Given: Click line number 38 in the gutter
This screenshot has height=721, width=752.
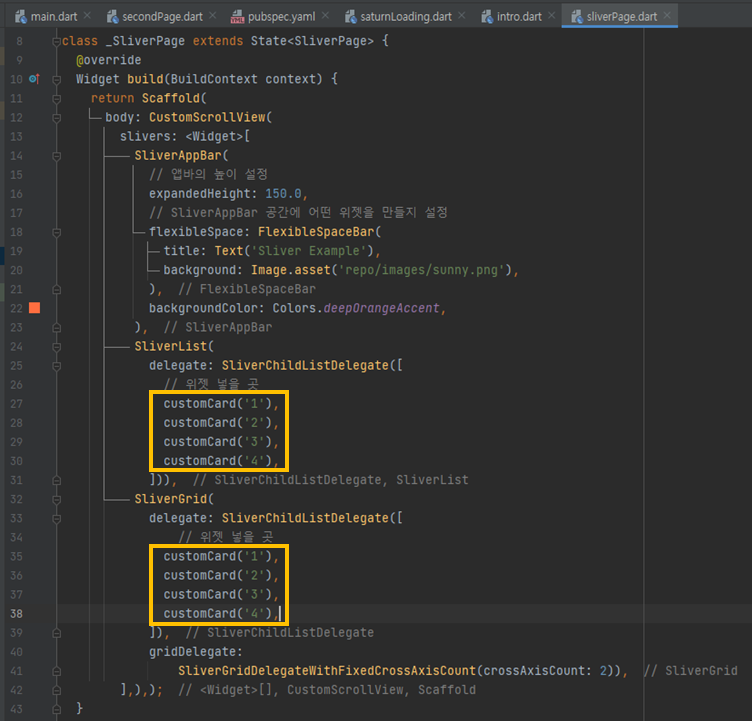Looking at the screenshot, I should tap(16, 614).
